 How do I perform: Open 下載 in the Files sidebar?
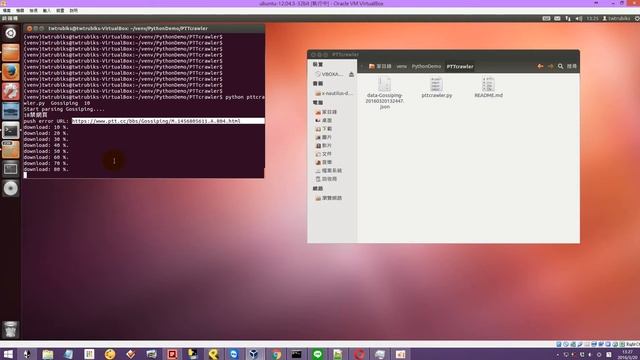pyautogui.click(x=324, y=129)
